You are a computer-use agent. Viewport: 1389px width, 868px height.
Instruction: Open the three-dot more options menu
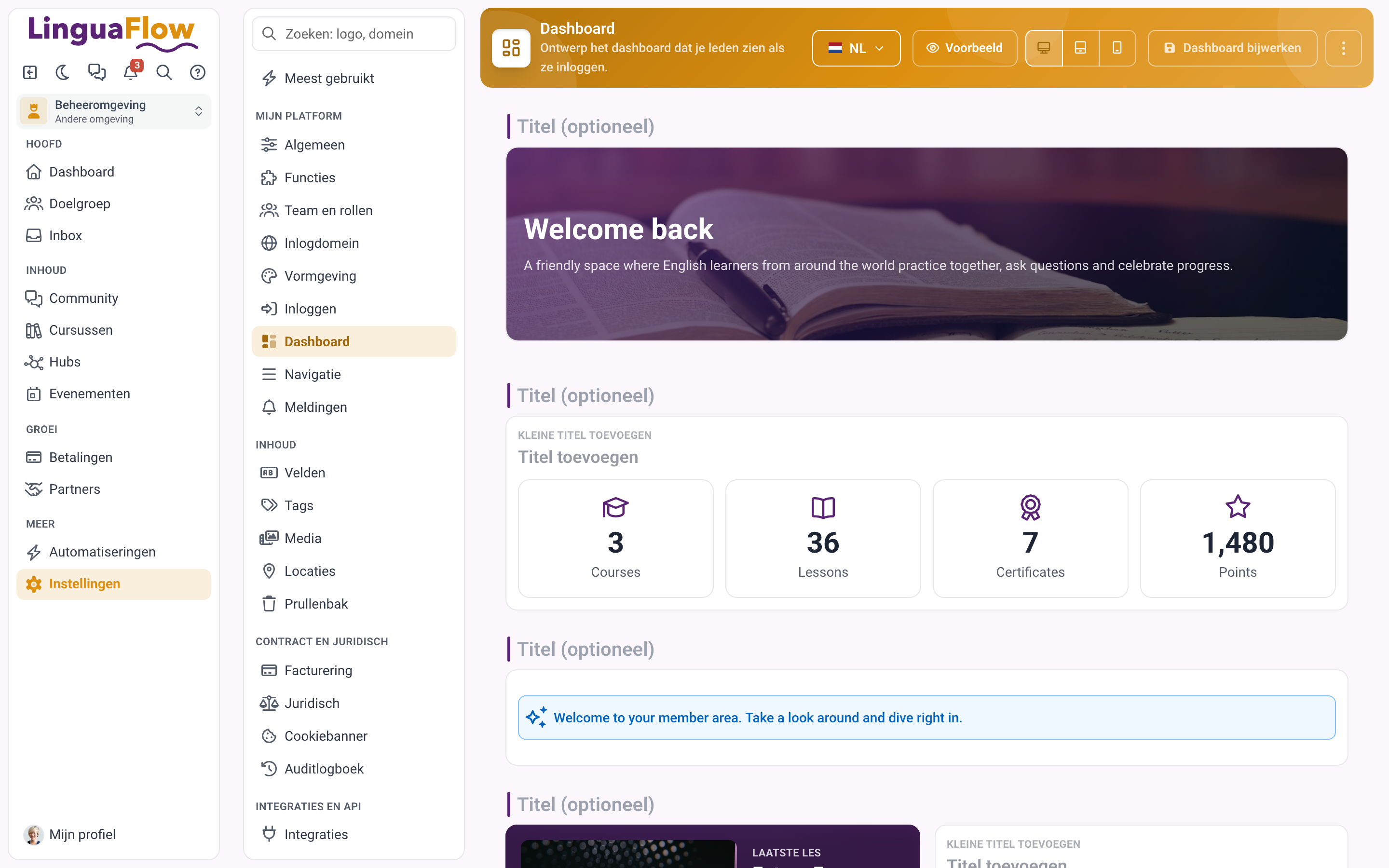1343,48
